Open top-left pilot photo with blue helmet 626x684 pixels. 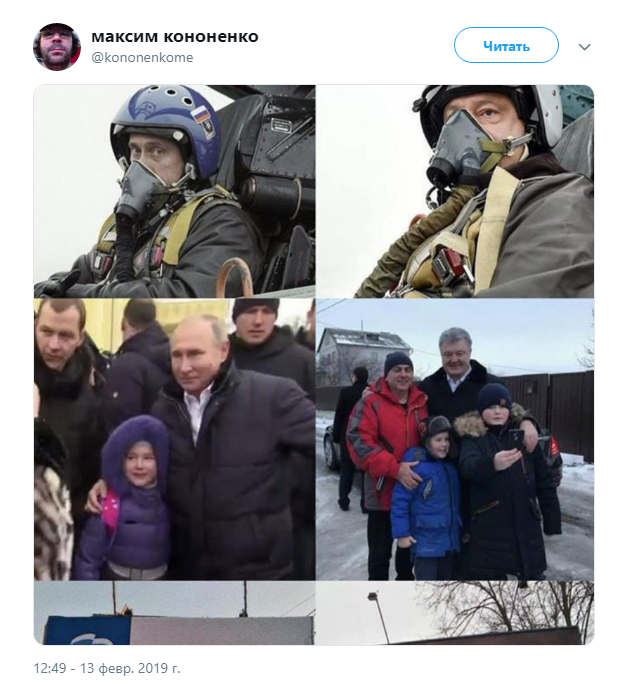point(174,192)
